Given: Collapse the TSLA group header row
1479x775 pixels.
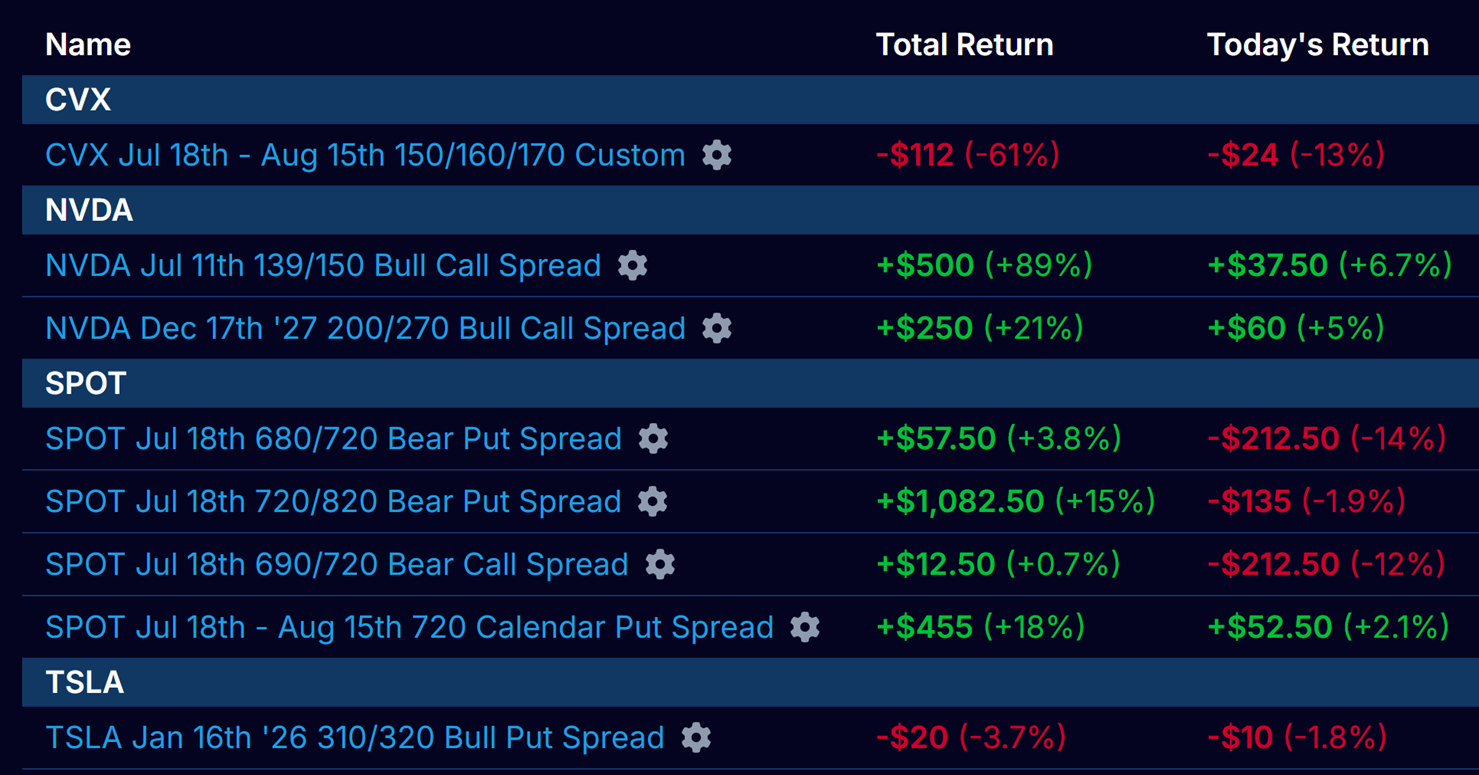Looking at the screenshot, I should (750, 682).
